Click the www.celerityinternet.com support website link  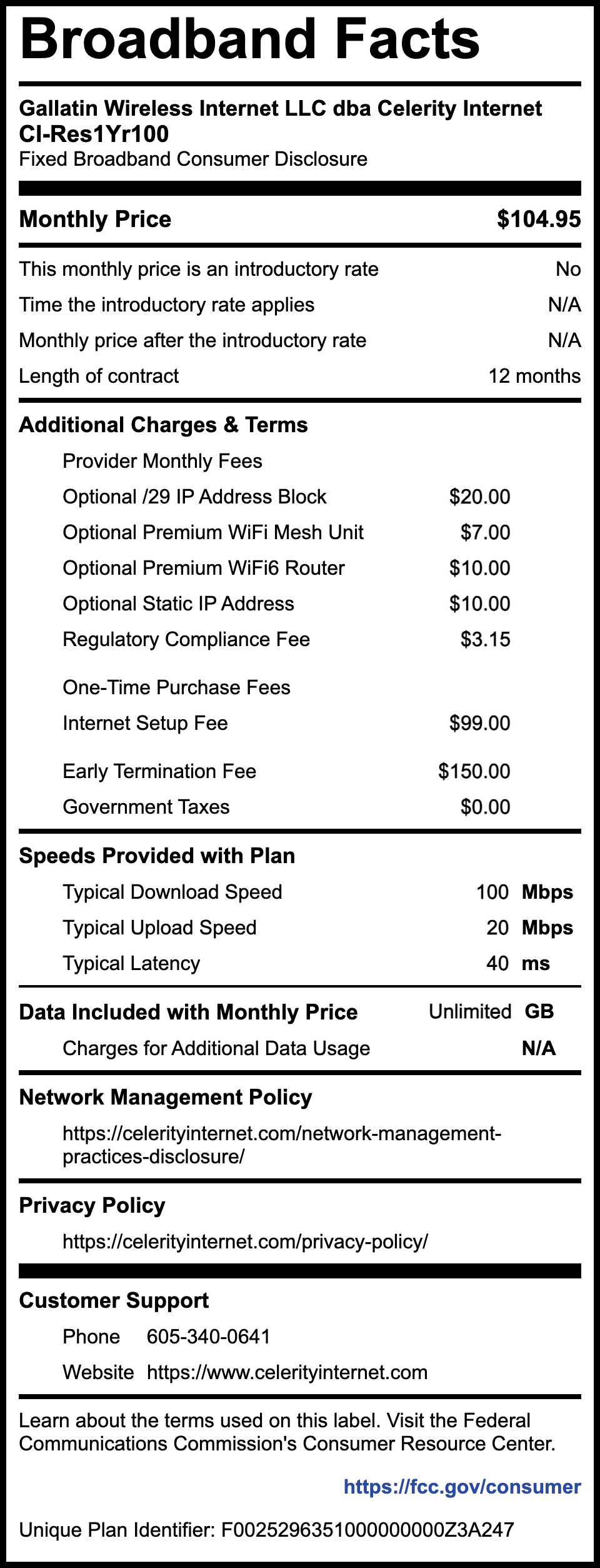(x=287, y=1372)
